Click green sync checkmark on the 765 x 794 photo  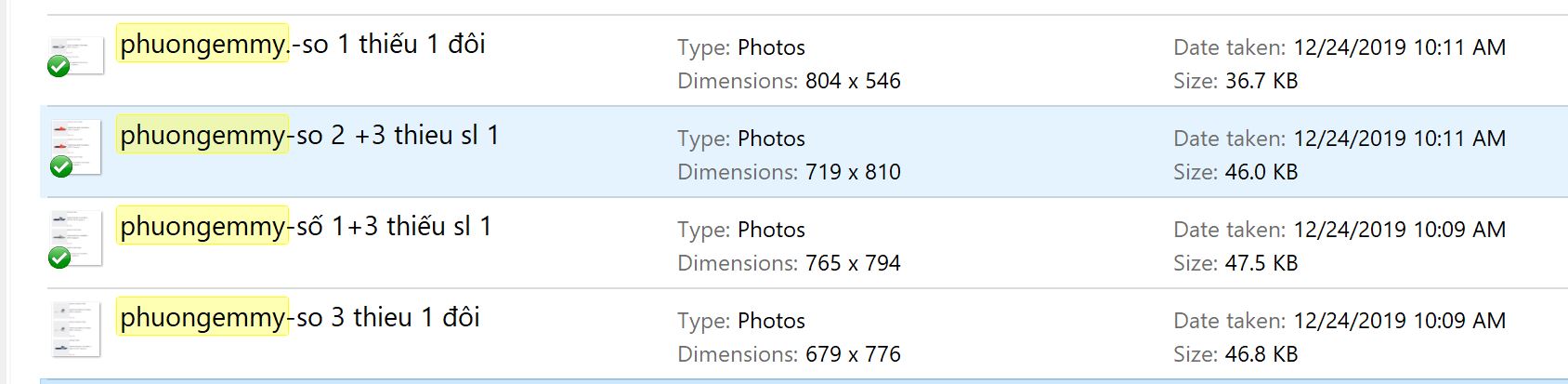point(59,258)
